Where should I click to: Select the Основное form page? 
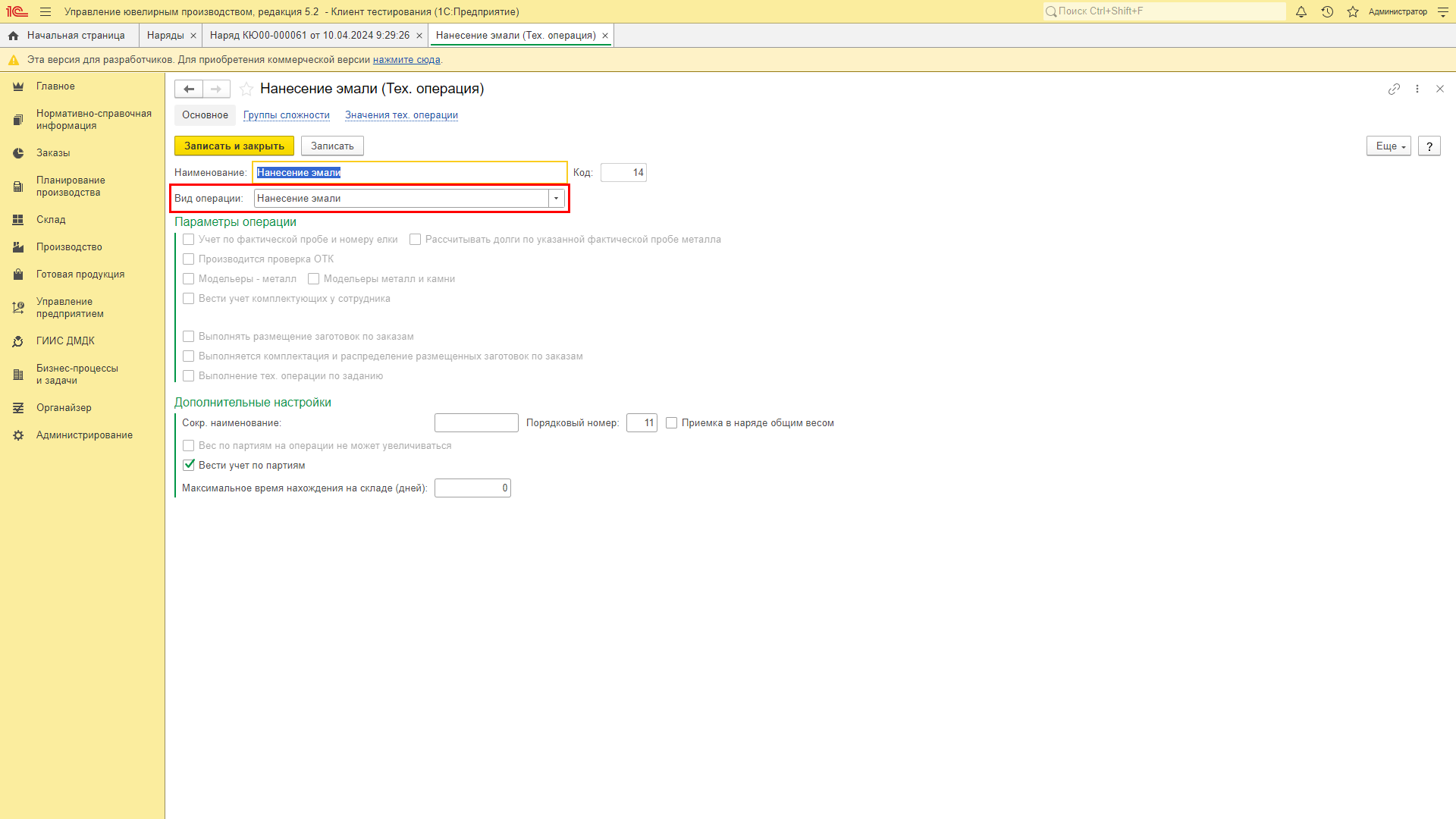(205, 115)
